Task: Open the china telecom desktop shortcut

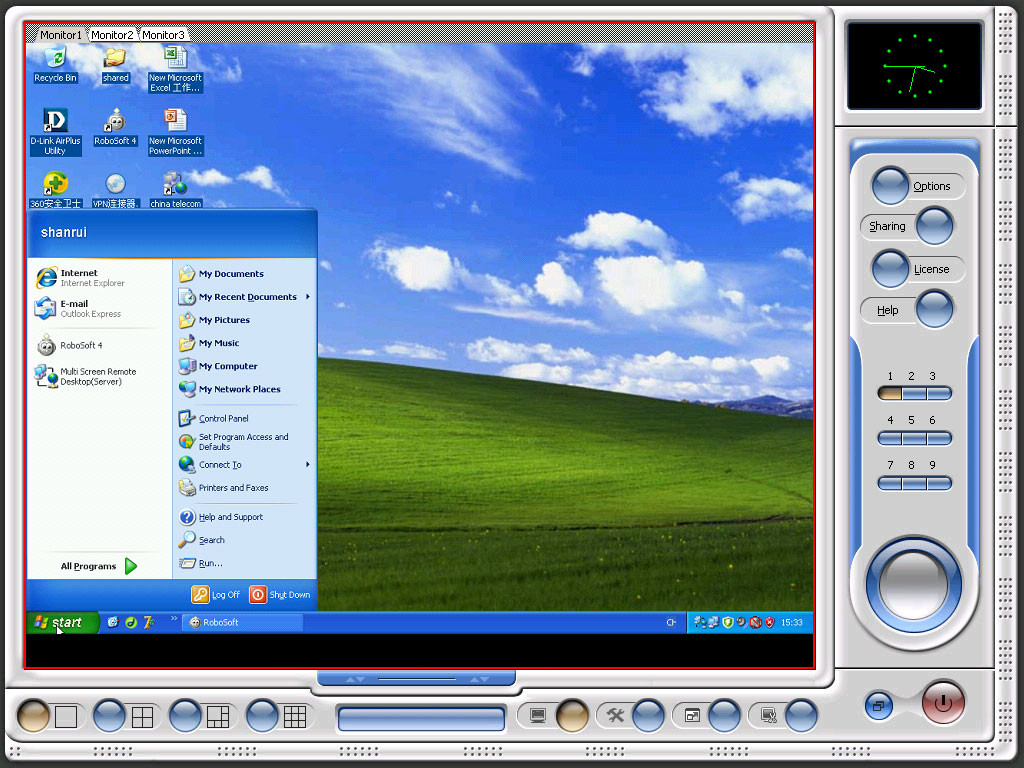Action: pyautogui.click(x=175, y=189)
